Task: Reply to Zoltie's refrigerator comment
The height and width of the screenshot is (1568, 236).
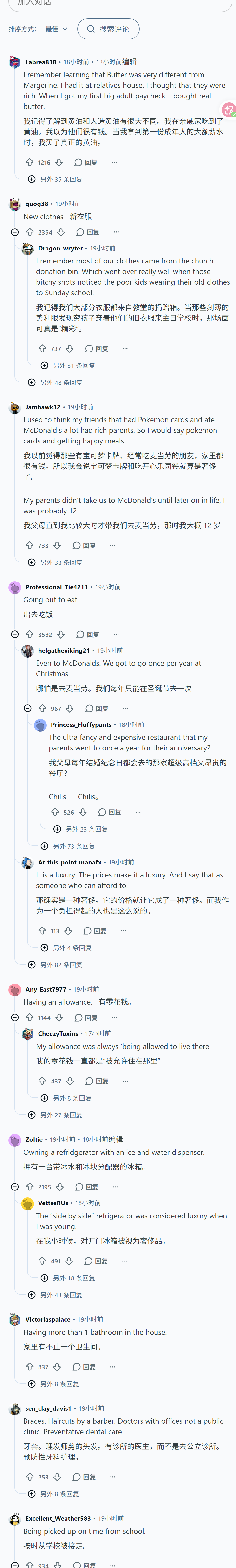Action: pos(87,1187)
